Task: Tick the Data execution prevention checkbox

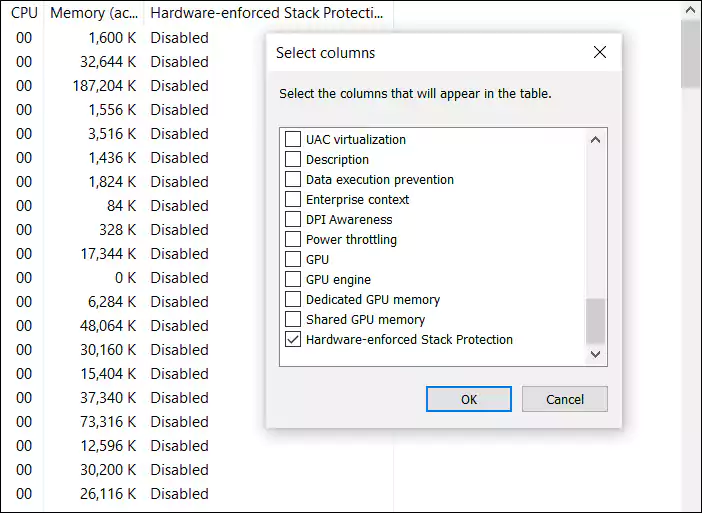Action: click(293, 179)
